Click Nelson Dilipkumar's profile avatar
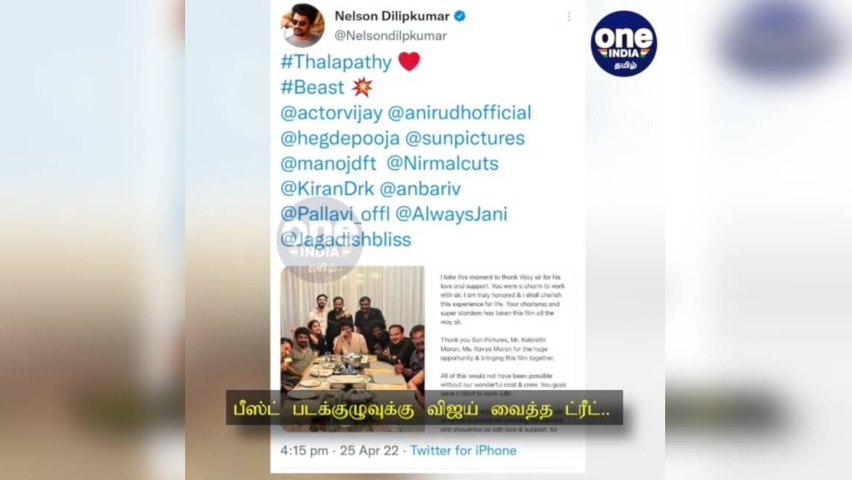 click(303, 25)
